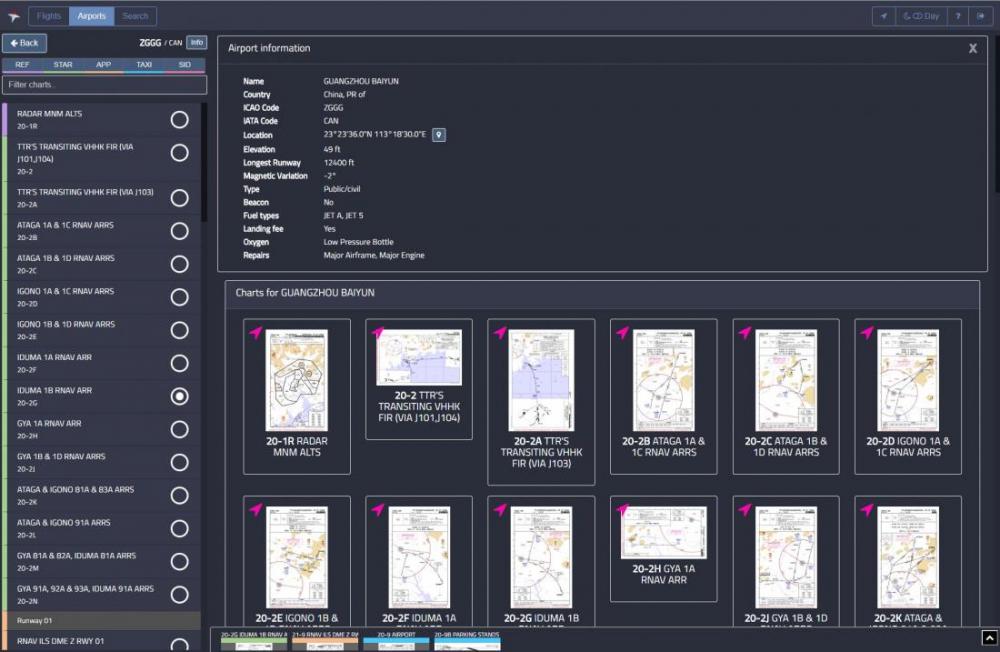Screen dimensions: 1000x652
Task: Click the Filter charts input field
Action: [105, 85]
